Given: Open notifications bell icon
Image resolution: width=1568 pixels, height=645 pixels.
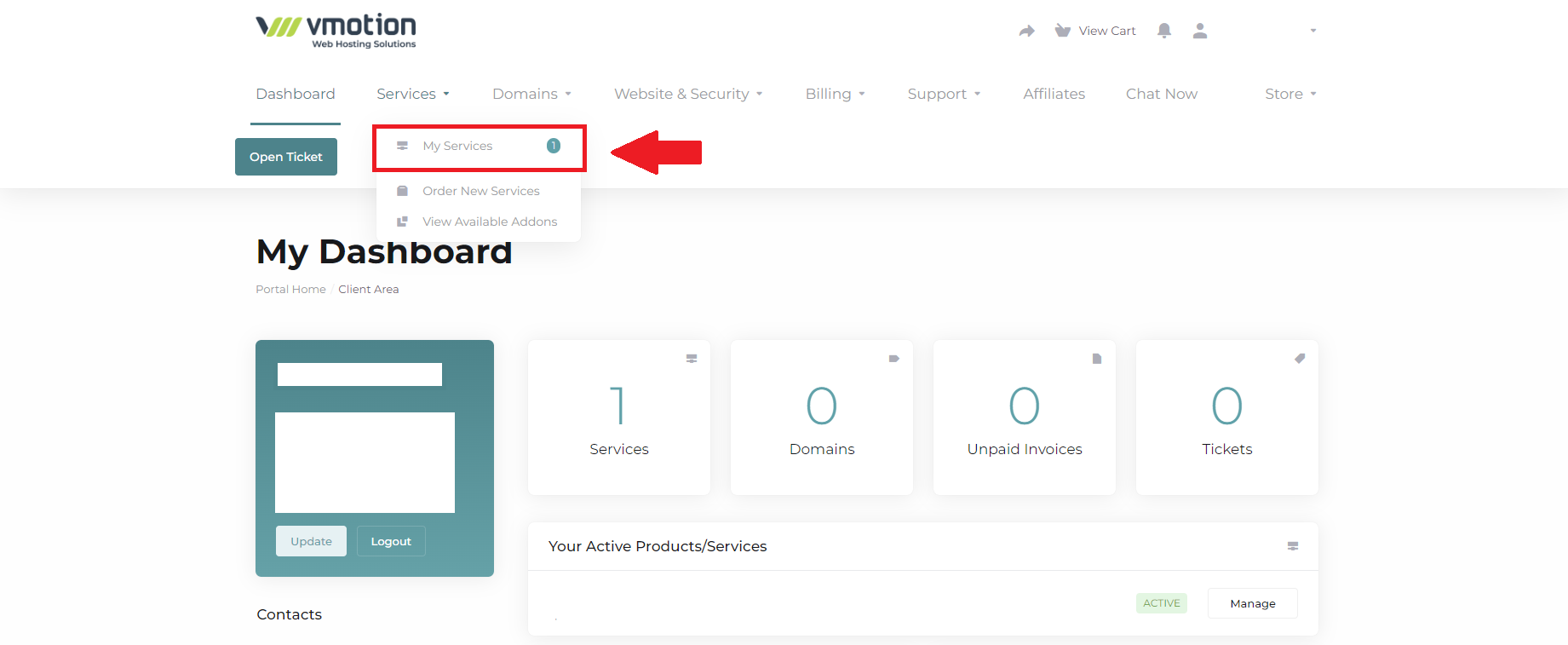Looking at the screenshot, I should tap(1164, 31).
